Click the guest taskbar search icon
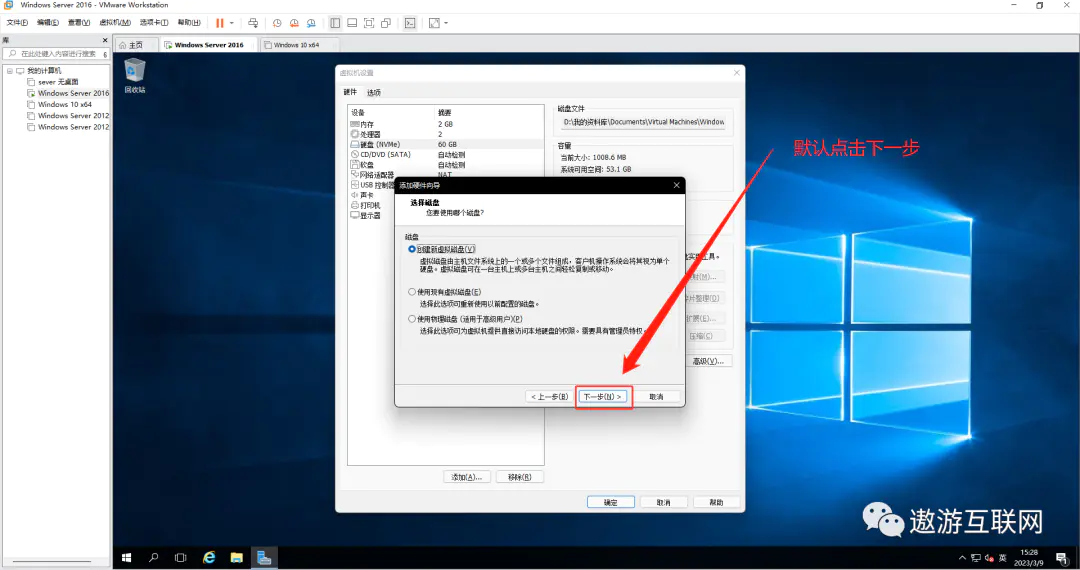Screen dimensions: 1080x570 tap(154, 558)
